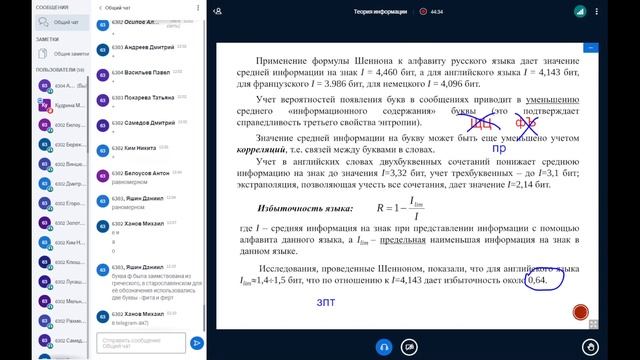Screen dimensions: 640x360
Task: Send the chat message
Action: (x=197, y=343)
